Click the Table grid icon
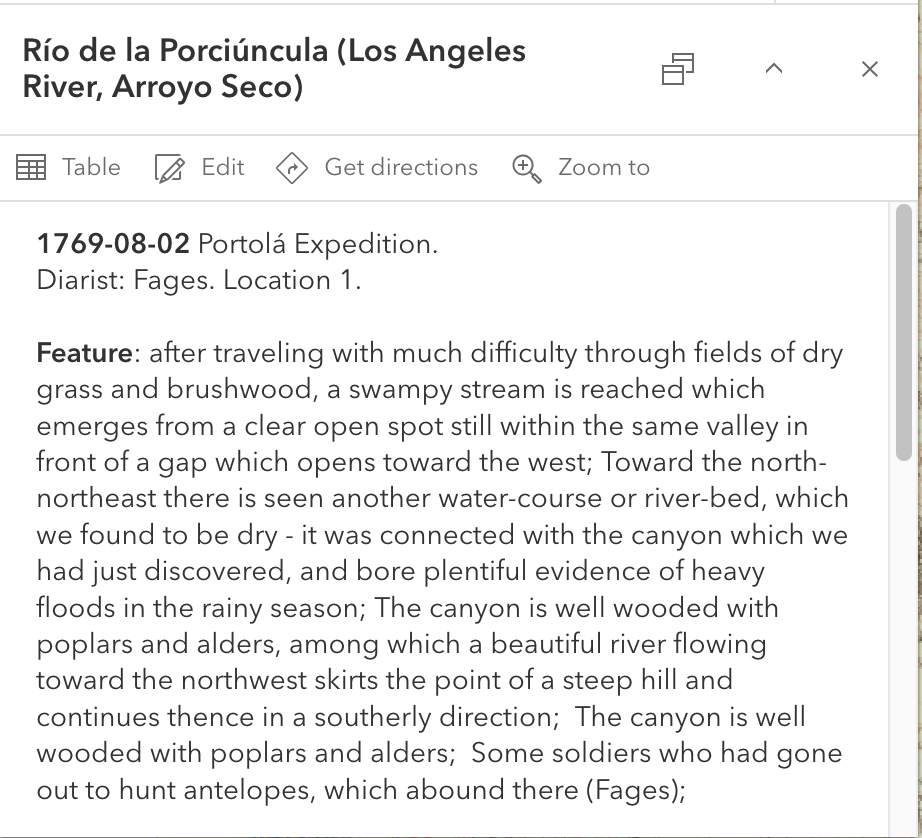This screenshot has width=922, height=838. coord(31,168)
